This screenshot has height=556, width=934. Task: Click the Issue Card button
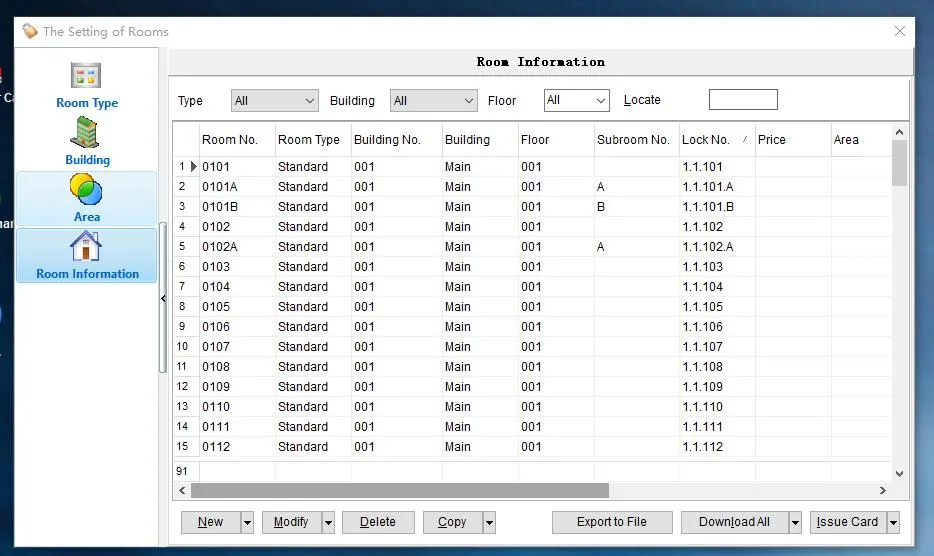(x=847, y=522)
